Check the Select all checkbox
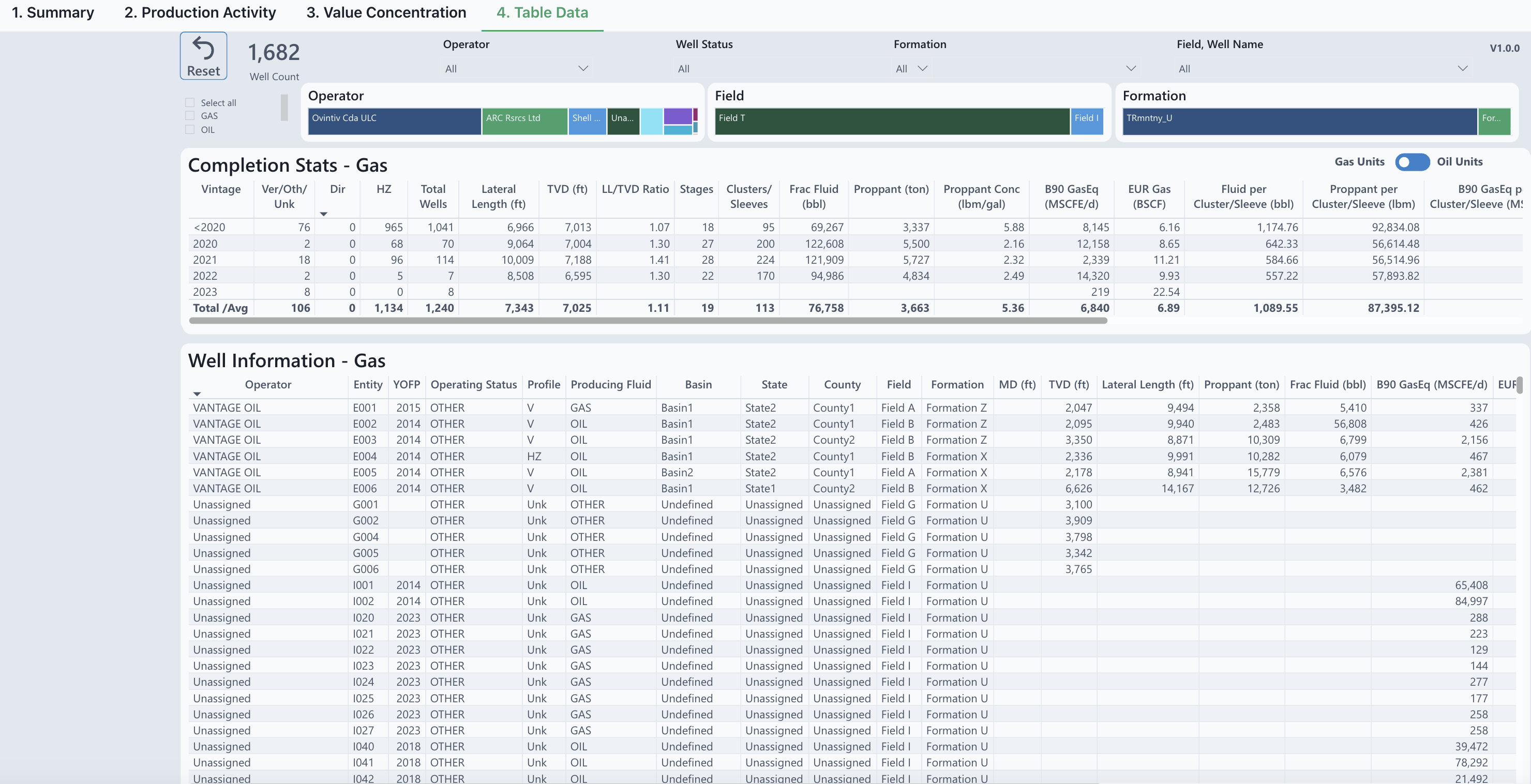 pos(190,103)
